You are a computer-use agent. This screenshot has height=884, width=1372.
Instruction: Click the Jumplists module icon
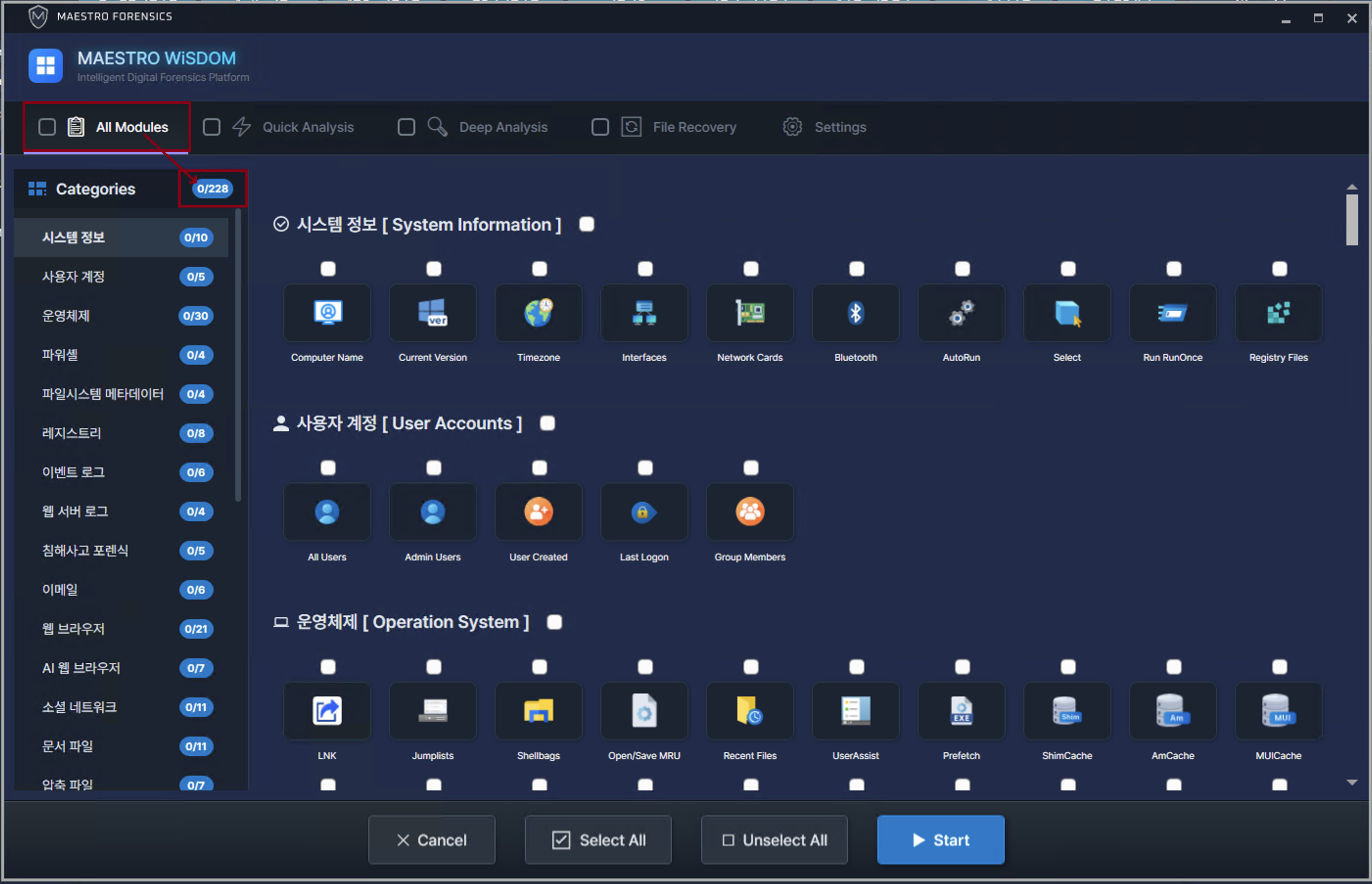click(x=433, y=711)
